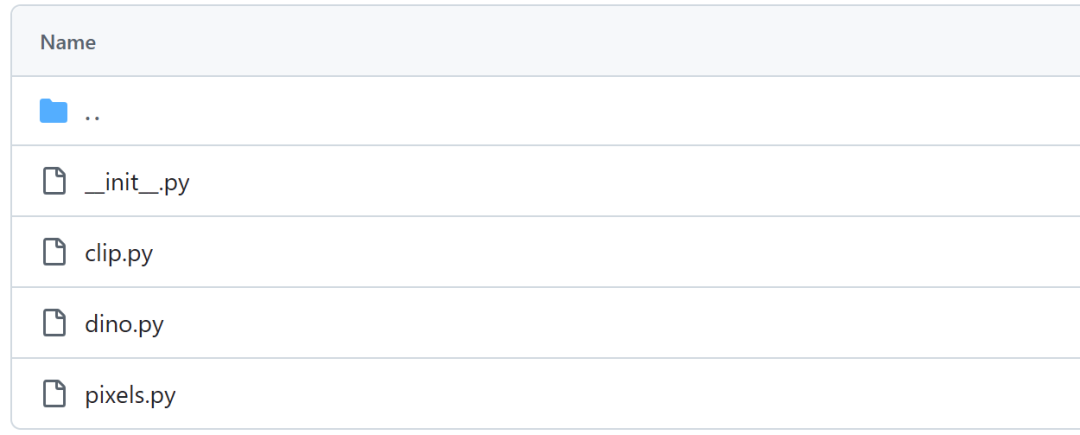1080x435 pixels.
Task: Click the file icon beside dino.py
Action: point(54,323)
